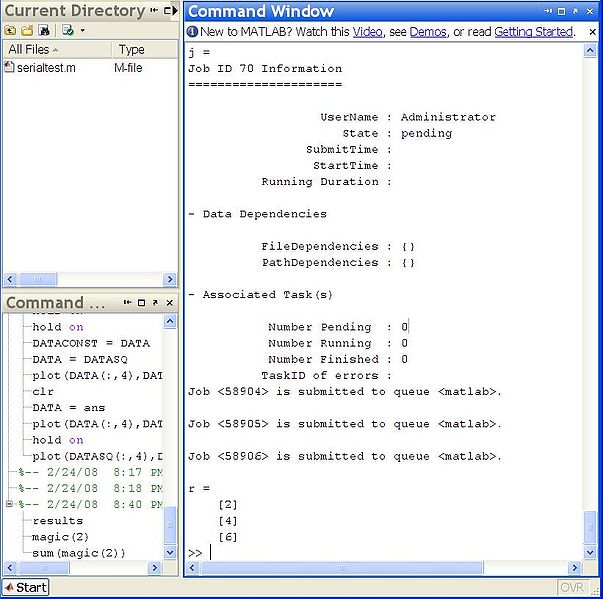Open the MATLAB Start menu button
The width and height of the screenshot is (603, 599).
pyautogui.click(x=26, y=587)
